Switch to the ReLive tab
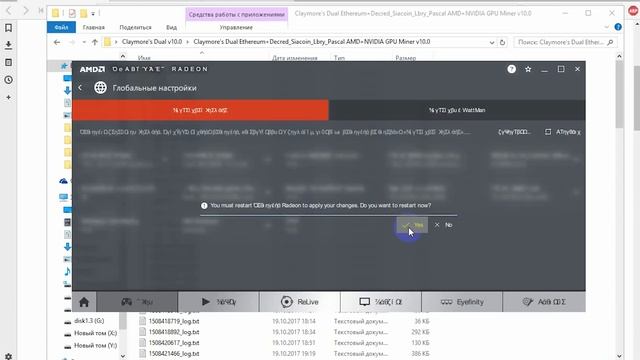This screenshot has height=360, width=640. click(x=300, y=302)
